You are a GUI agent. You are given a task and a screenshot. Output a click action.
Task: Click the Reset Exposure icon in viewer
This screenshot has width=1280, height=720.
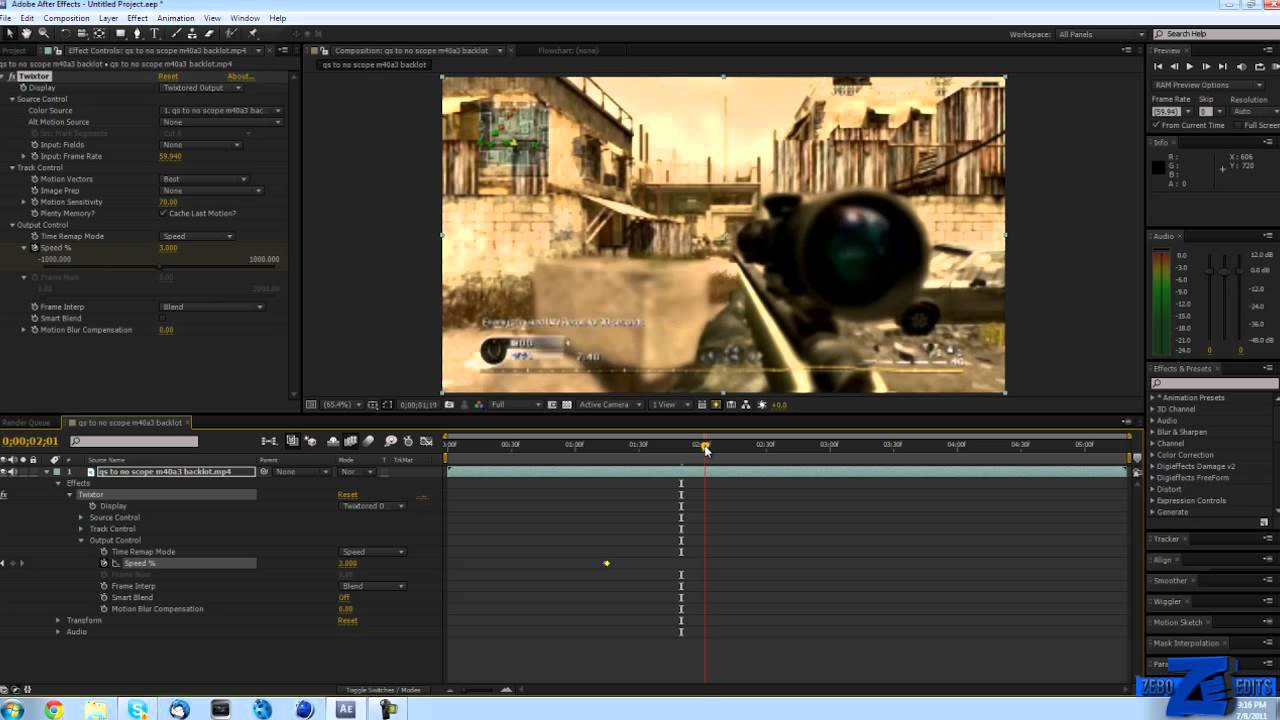click(762, 405)
